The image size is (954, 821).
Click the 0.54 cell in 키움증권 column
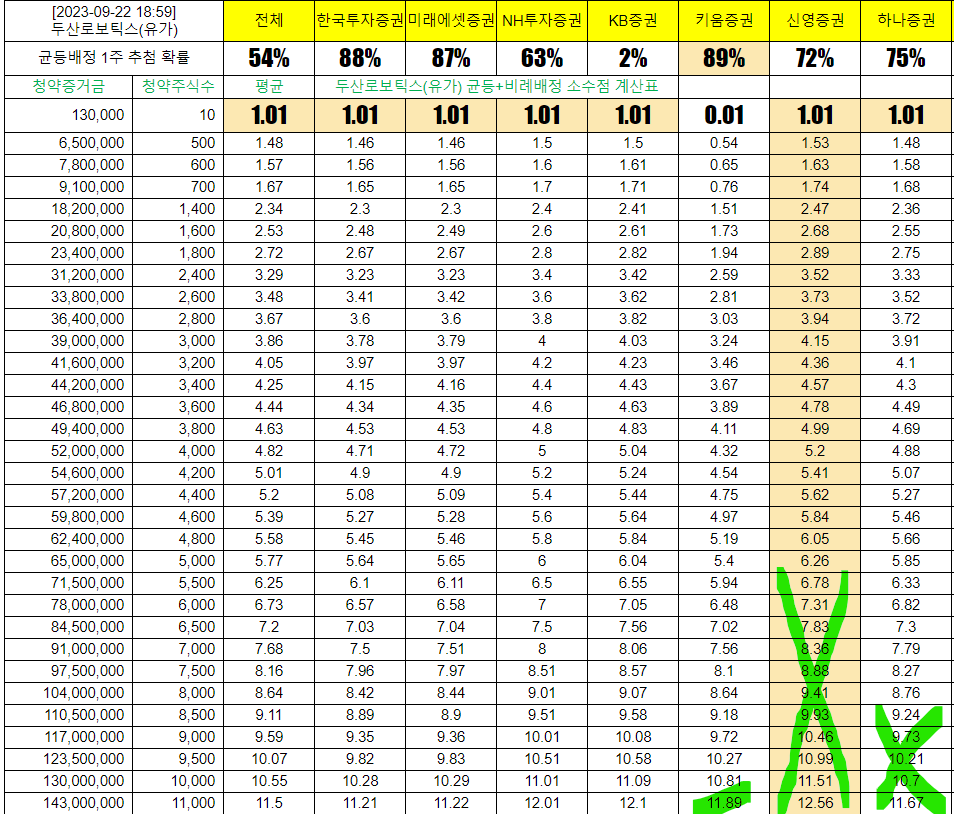(724, 143)
